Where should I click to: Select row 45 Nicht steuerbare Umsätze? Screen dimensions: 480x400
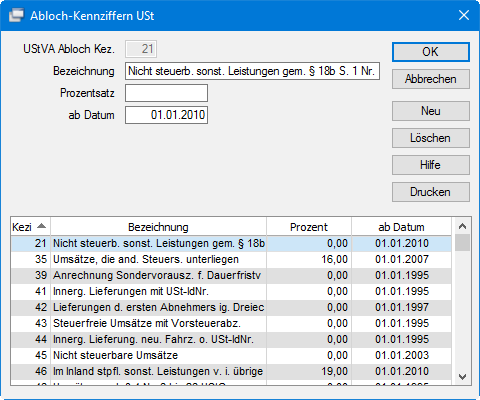click(x=231, y=355)
